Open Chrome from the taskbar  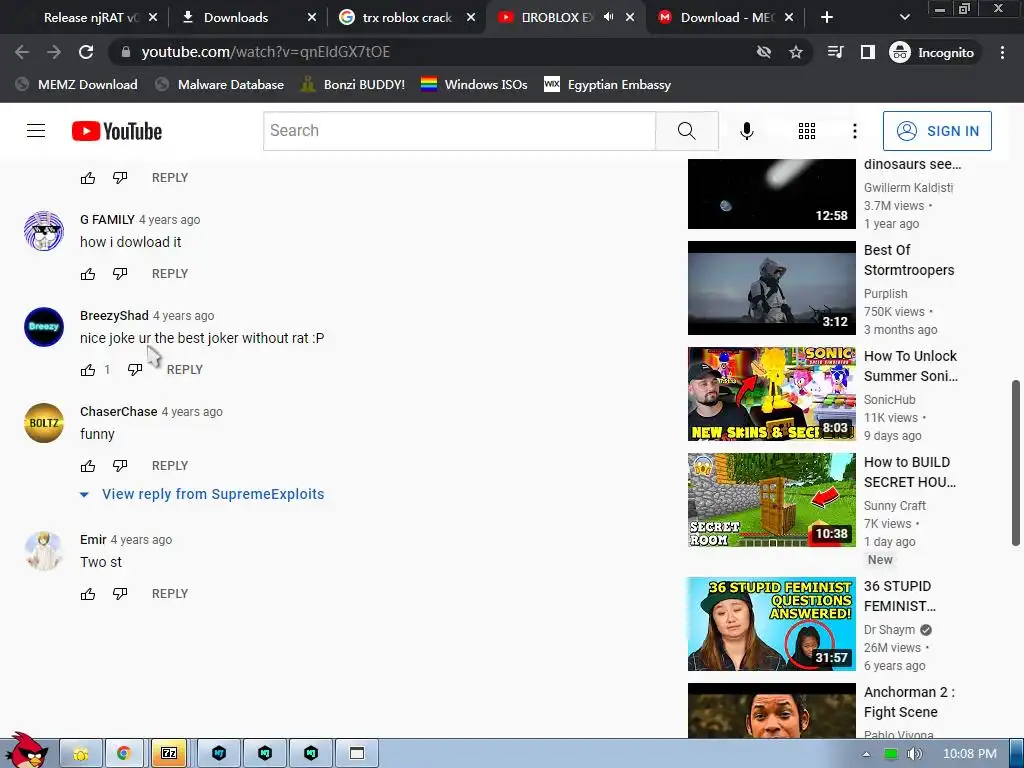point(123,754)
